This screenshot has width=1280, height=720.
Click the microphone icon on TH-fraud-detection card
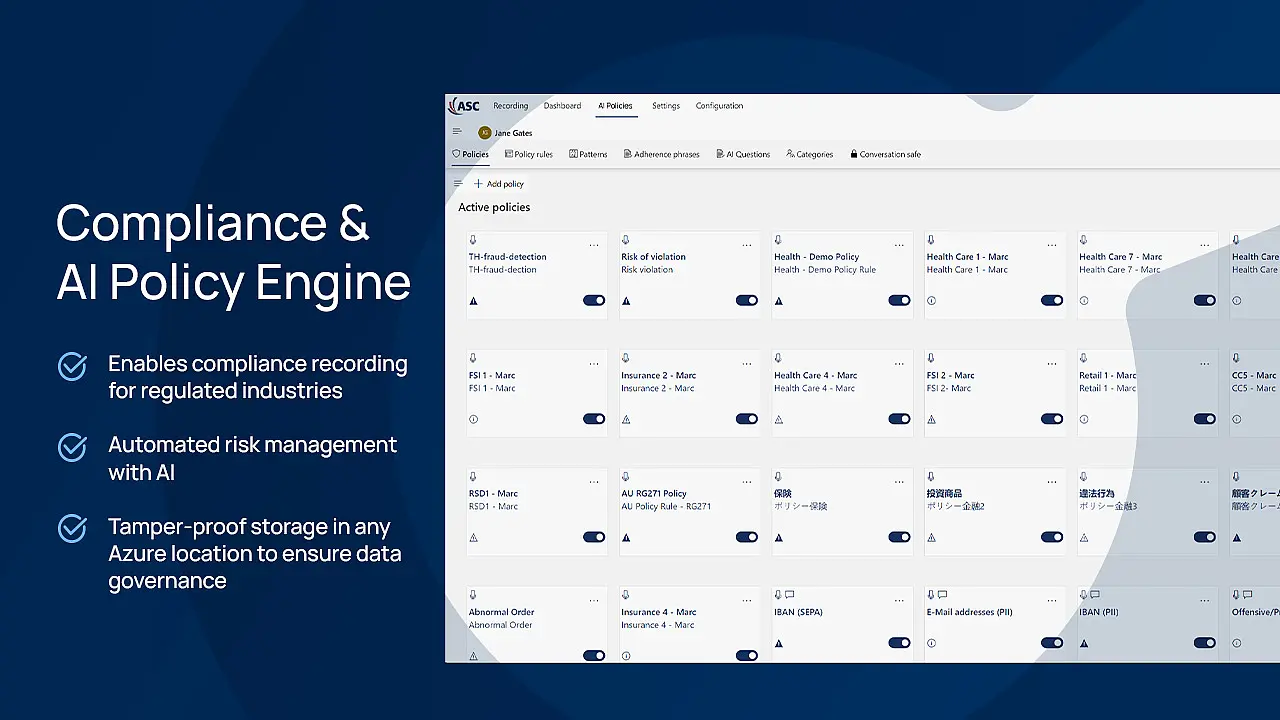pos(473,240)
